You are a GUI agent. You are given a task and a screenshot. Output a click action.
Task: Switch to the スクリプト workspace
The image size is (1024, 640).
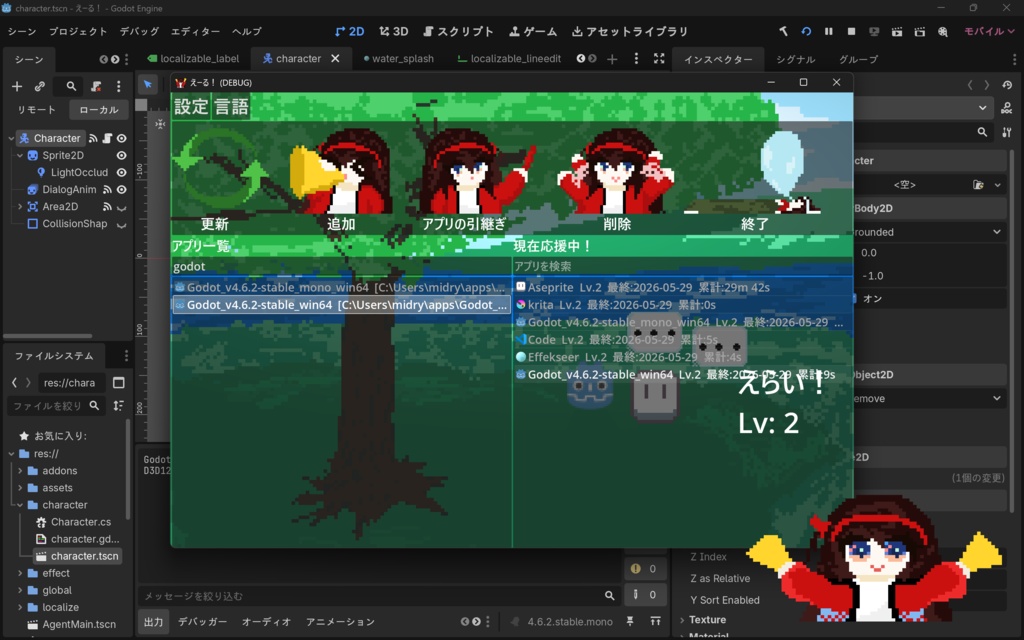coord(458,31)
